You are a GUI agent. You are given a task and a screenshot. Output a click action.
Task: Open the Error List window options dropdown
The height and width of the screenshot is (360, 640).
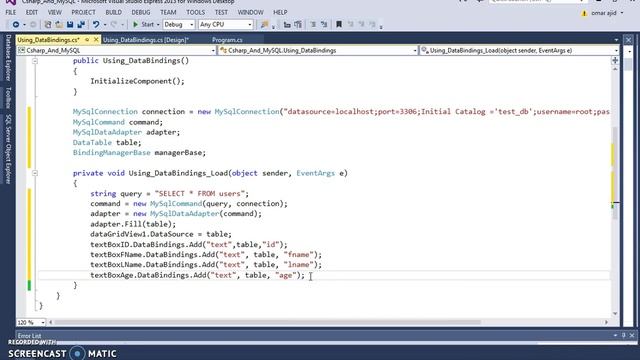point(616,335)
